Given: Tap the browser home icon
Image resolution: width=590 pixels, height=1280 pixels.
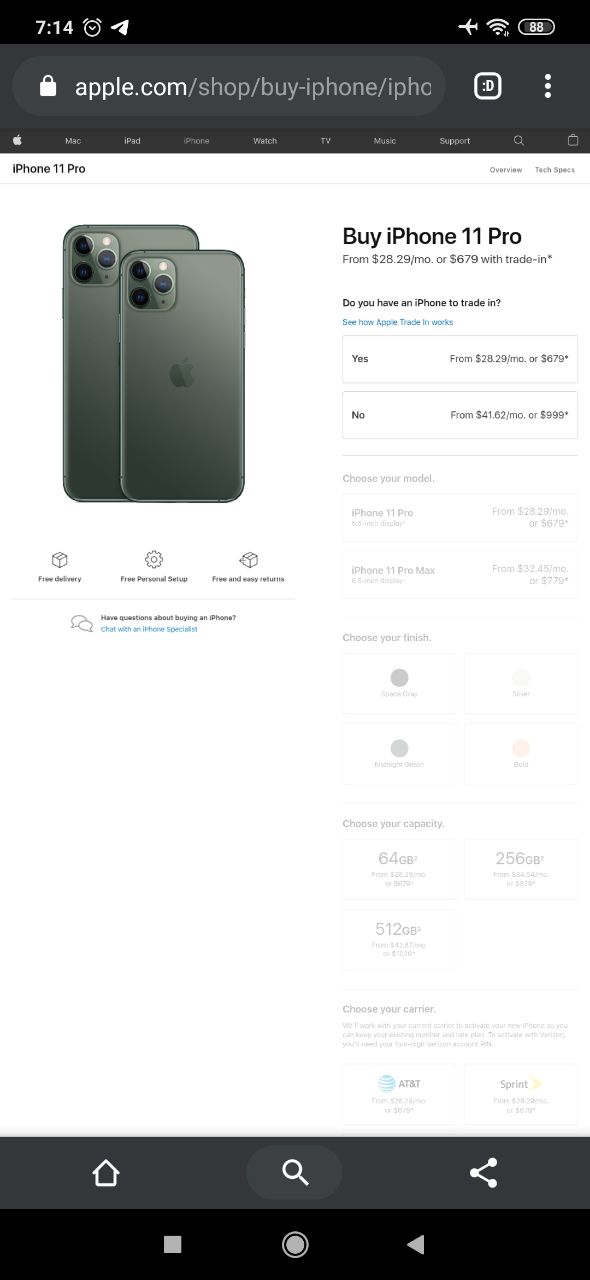Looking at the screenshot, I should coord(106,1173).
